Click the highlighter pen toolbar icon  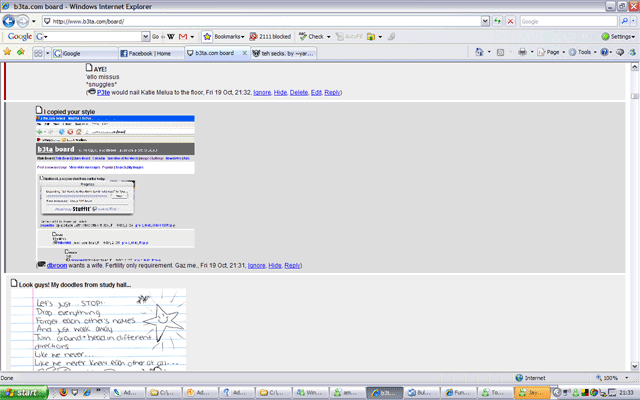coord(391,36)
